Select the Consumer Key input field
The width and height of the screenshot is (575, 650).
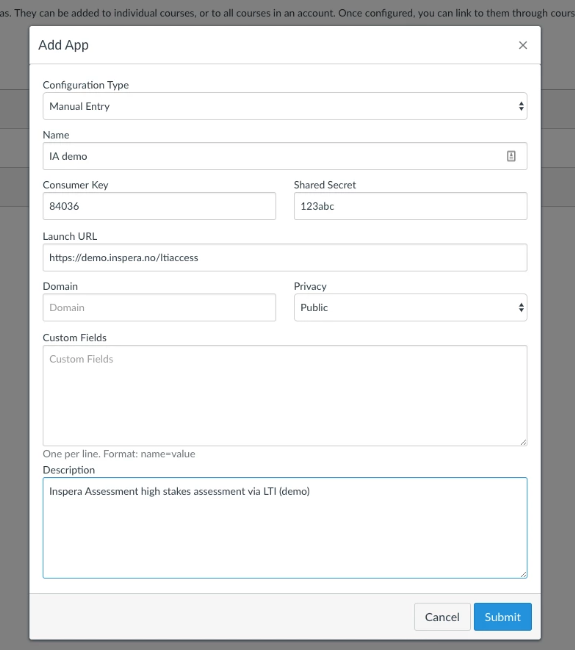(159, 206)
